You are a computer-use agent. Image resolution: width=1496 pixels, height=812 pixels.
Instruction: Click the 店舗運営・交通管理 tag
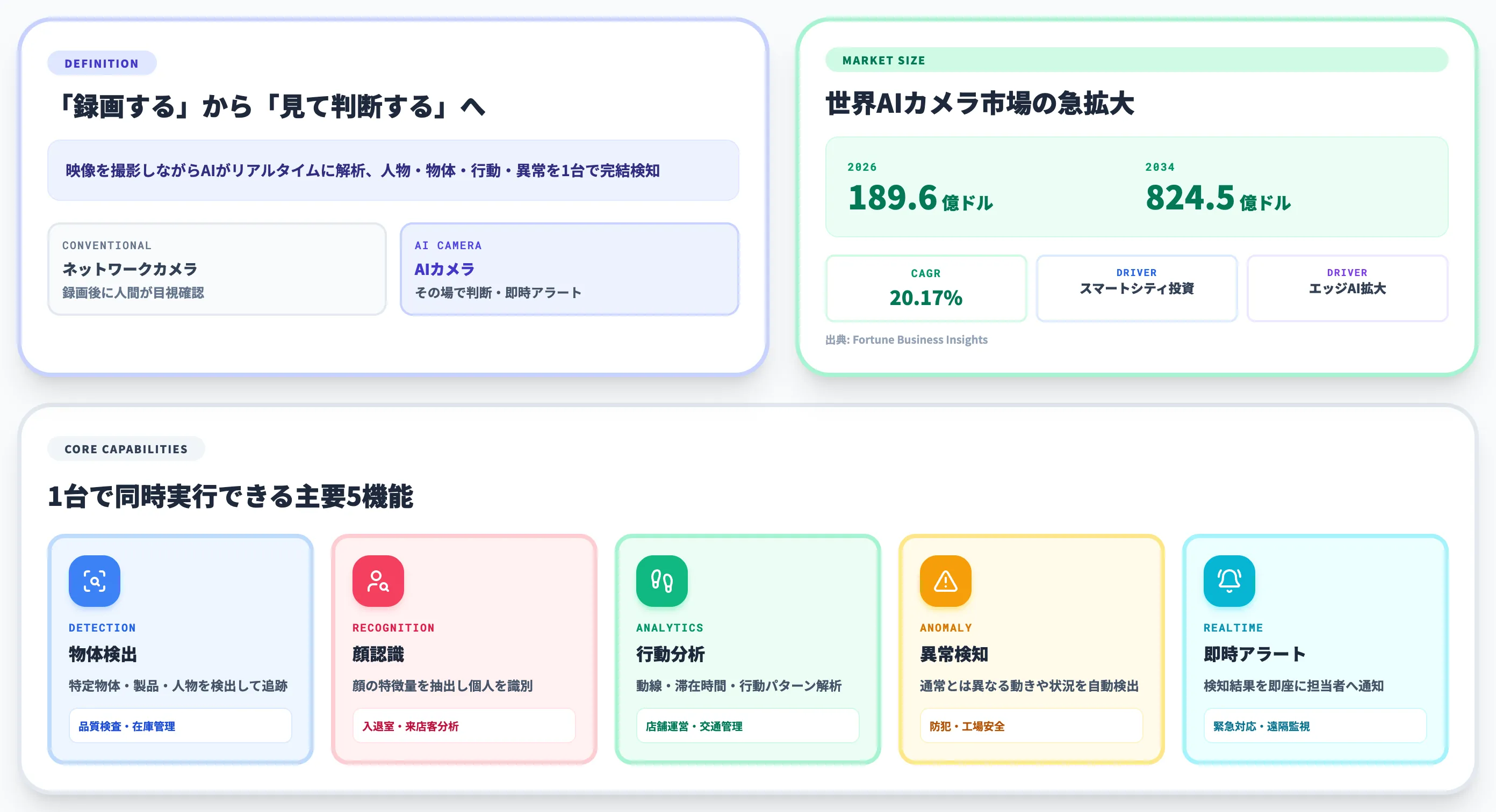pos(747,726)
